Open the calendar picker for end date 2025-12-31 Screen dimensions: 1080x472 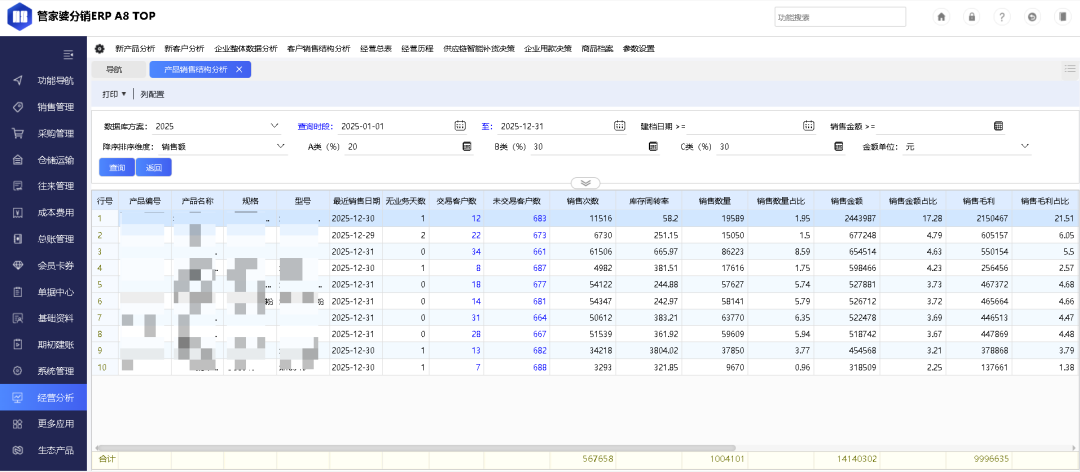point(619,125)
